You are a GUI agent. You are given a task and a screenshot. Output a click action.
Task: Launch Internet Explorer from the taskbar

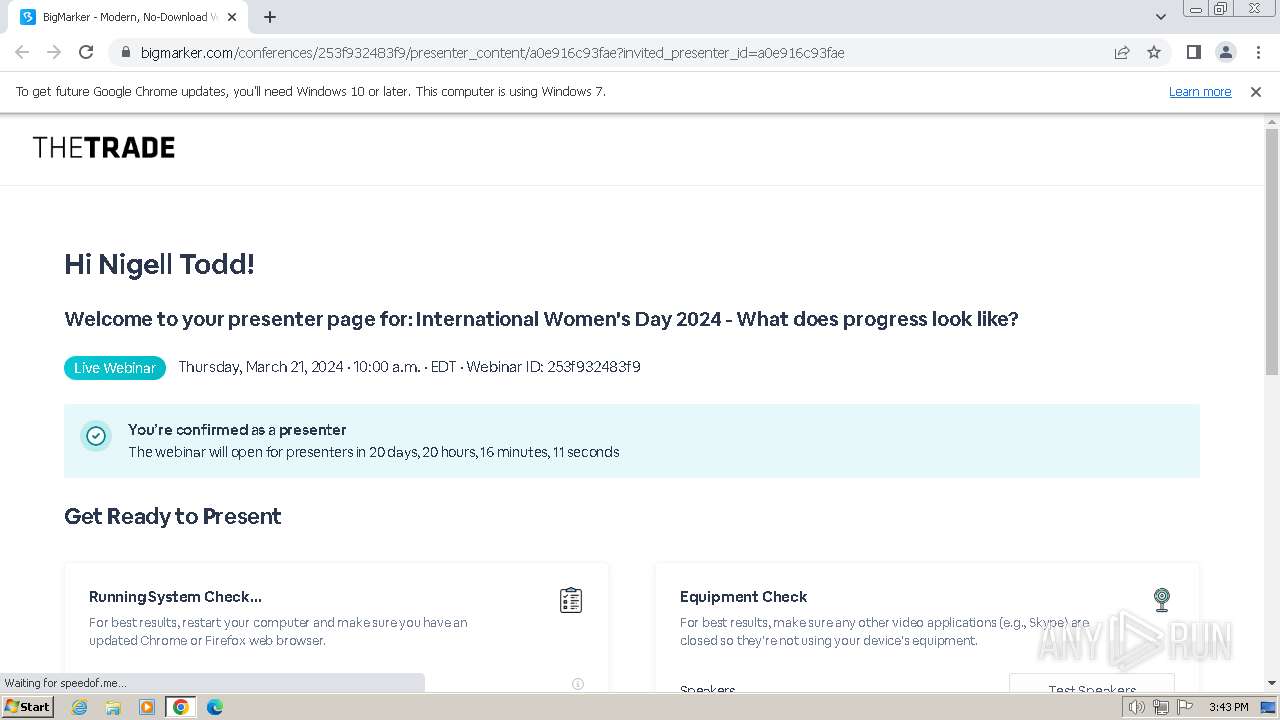point(80,707)
